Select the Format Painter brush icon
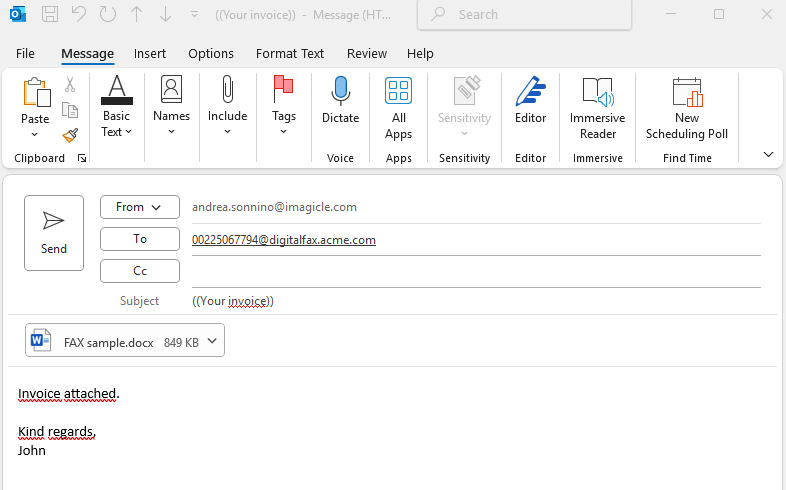Screen dimensions: 786x490 click(70, 135)
